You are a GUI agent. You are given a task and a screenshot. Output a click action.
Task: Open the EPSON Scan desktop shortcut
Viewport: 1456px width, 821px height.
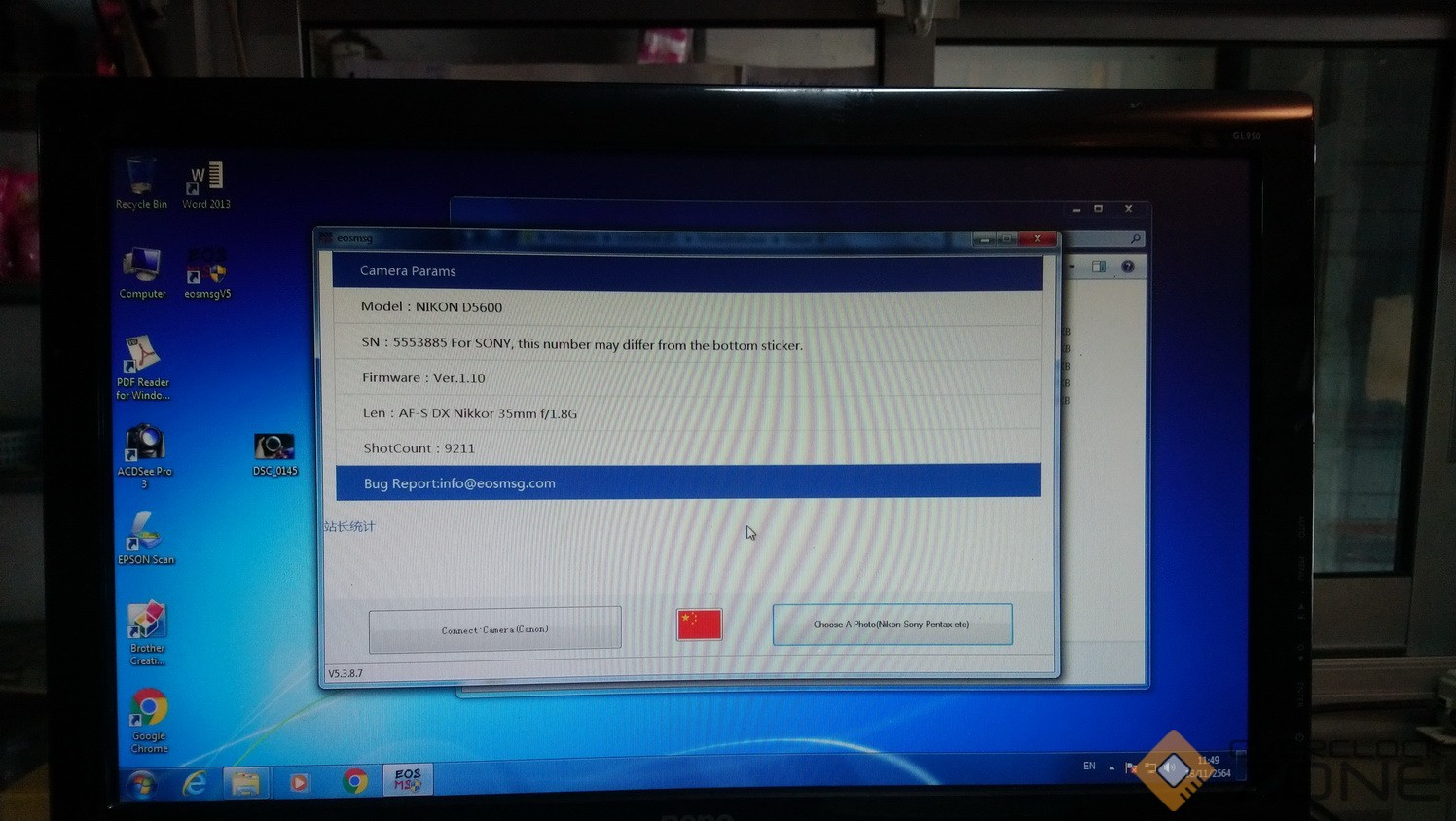point(146,538)
